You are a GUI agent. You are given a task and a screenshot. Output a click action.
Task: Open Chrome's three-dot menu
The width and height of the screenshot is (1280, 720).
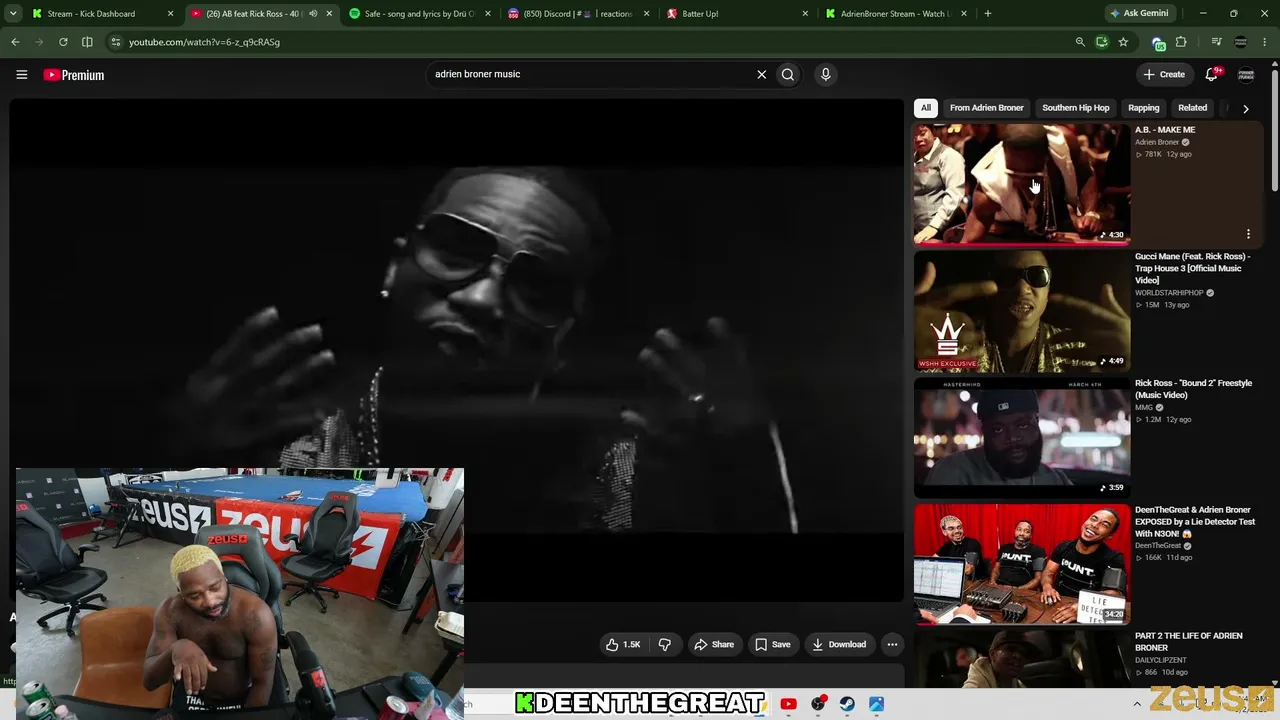coord(1266,42)
